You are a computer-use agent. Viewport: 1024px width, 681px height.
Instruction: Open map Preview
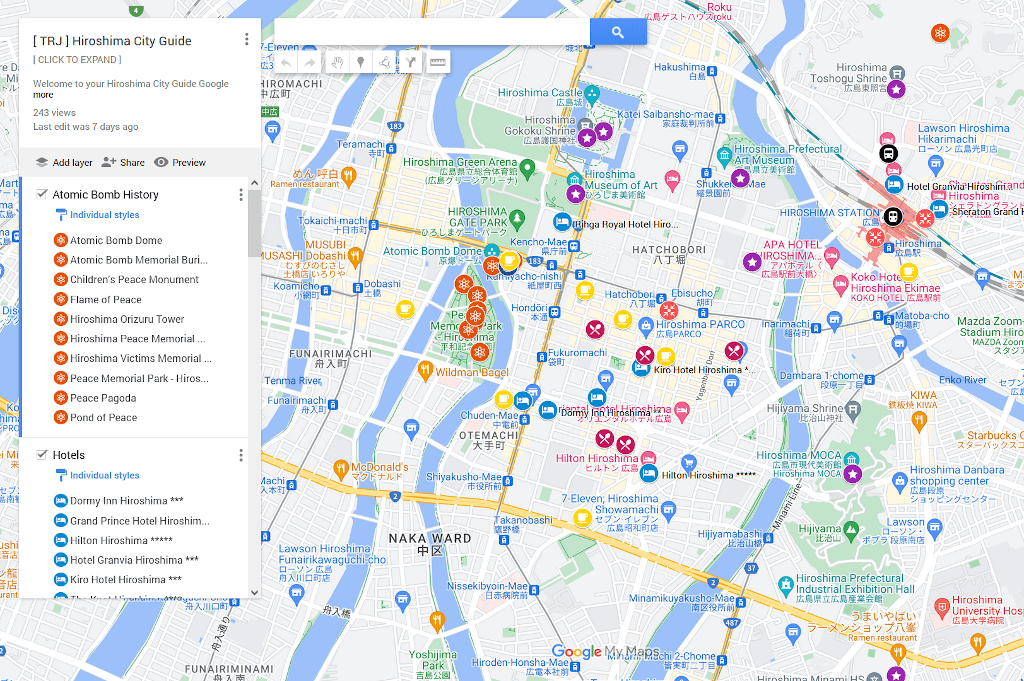click(180, 162)
